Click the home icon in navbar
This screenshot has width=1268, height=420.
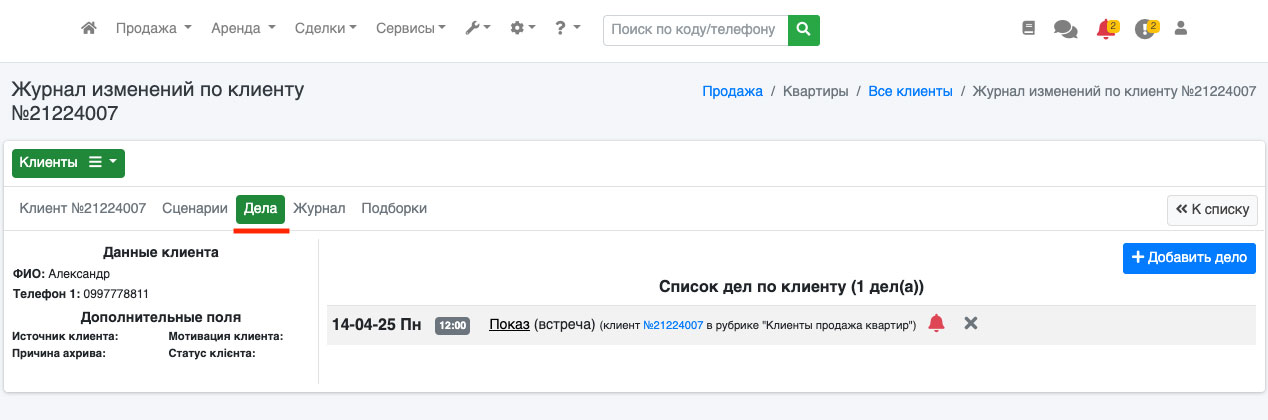point(89,29)
